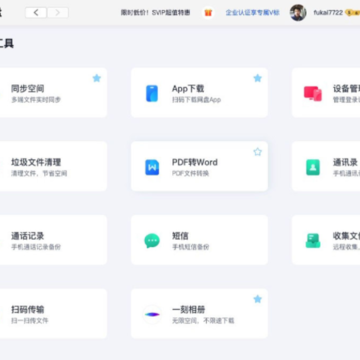Open the enterprise certification V-badge link
Viewport: 360px width, 360px height.
click(252, 13)
